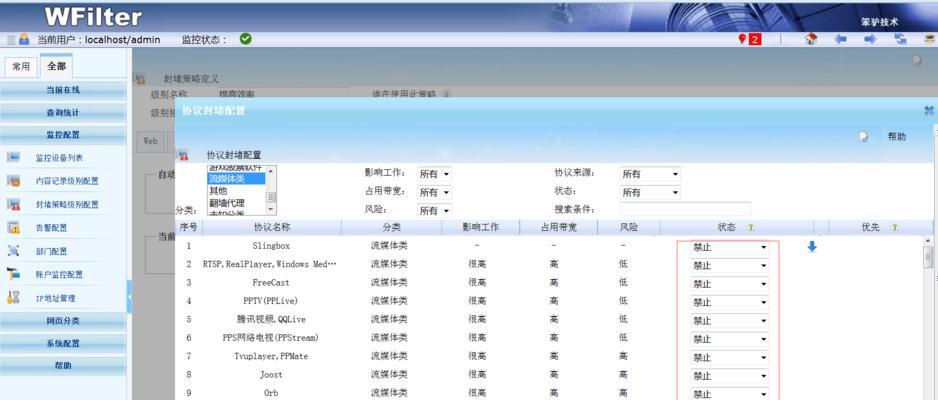Click the 告警配置 sidebar icon
The height and width of the screenshot is (400, 938).
pyautogui.click(x=14, y=227)
